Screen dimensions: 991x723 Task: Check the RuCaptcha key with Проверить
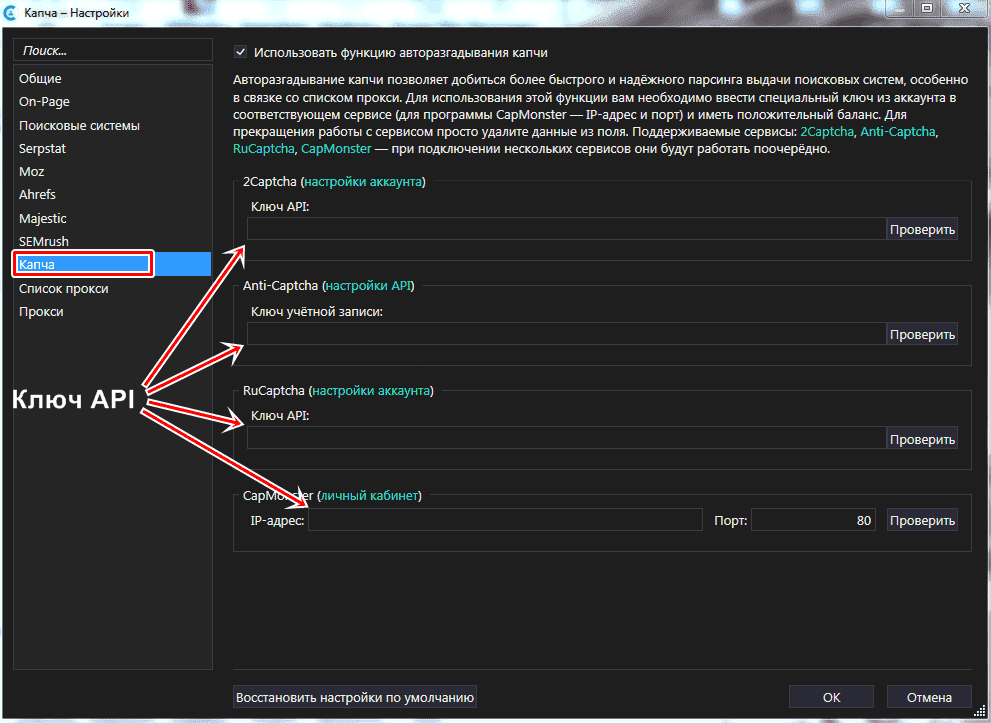[922, 438]
